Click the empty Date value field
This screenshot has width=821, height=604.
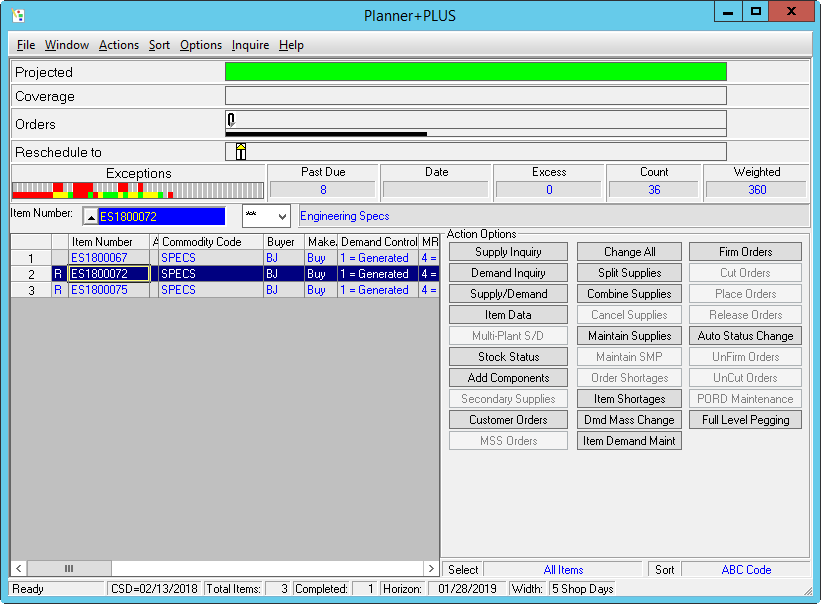[x=436, y=189]
